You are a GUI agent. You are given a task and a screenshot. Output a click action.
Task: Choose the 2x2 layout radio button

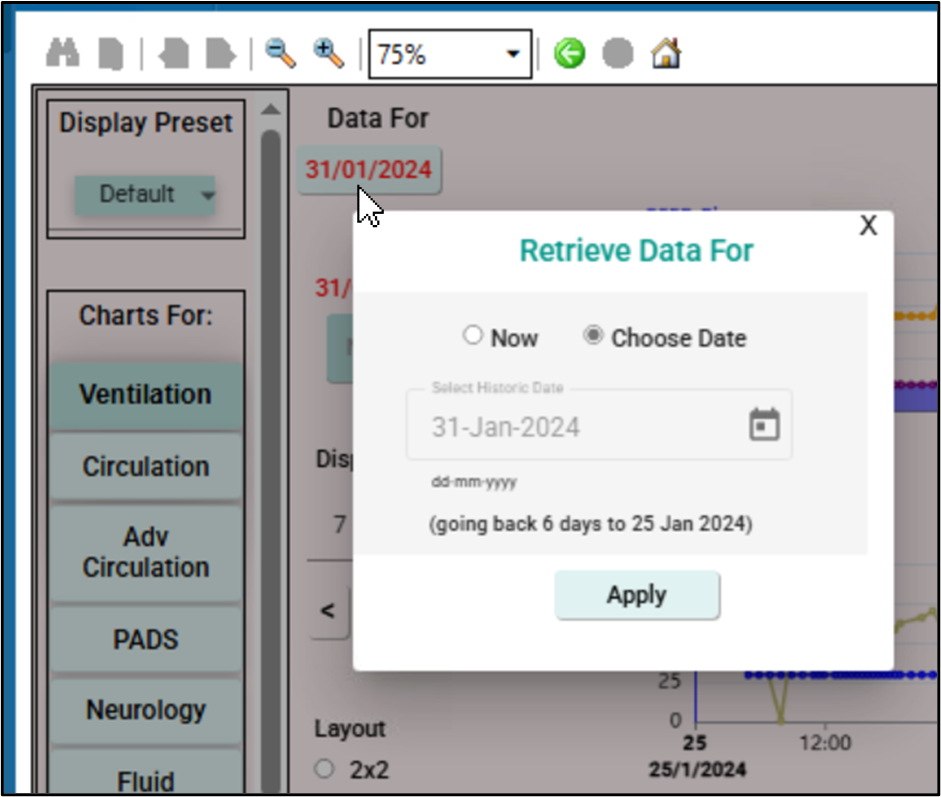(x=325, y=768)
